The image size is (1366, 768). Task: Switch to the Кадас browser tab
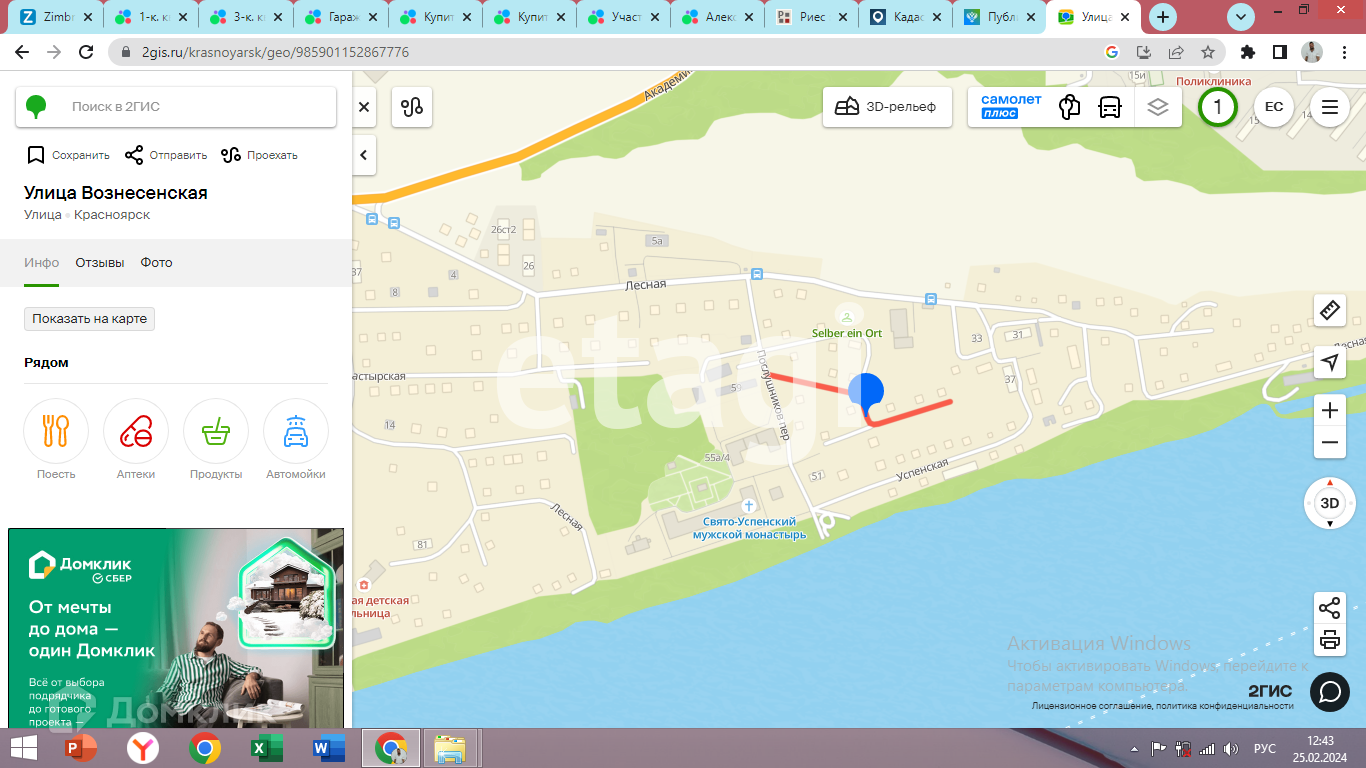point(907,17)
